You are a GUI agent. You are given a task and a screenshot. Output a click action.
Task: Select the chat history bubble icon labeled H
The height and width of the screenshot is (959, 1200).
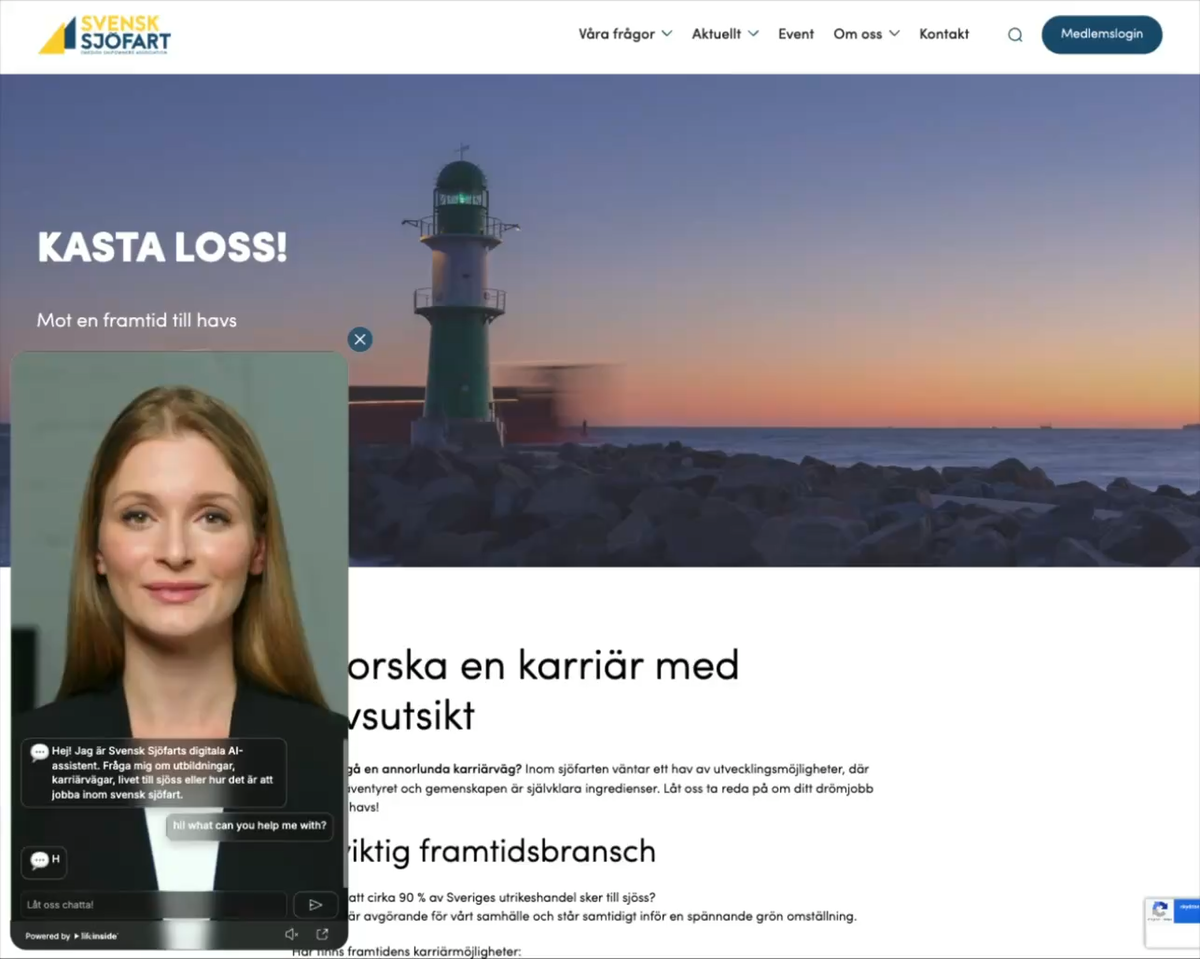pos(43,862)
